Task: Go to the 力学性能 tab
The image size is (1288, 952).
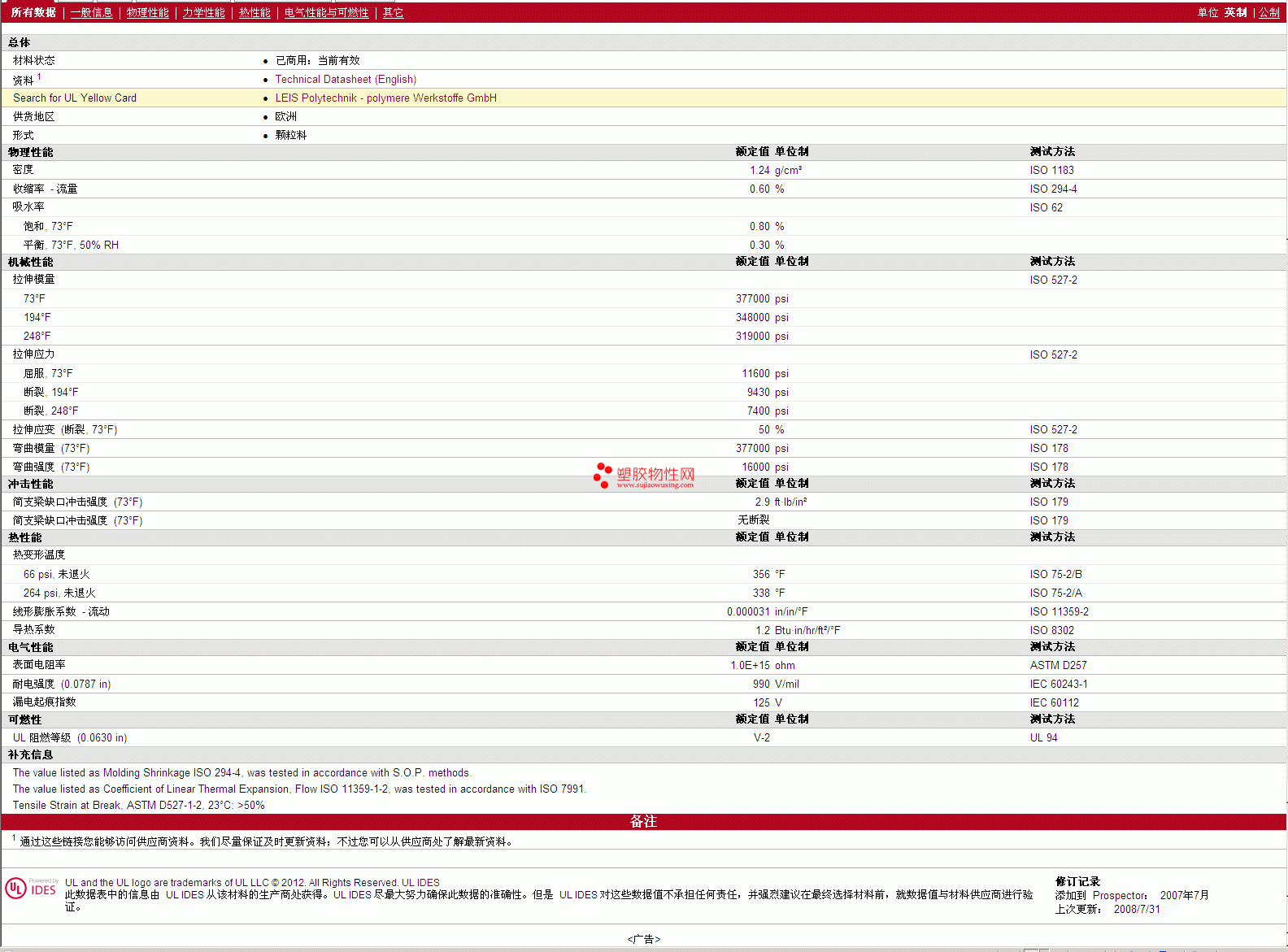Action: click(203, 13)
